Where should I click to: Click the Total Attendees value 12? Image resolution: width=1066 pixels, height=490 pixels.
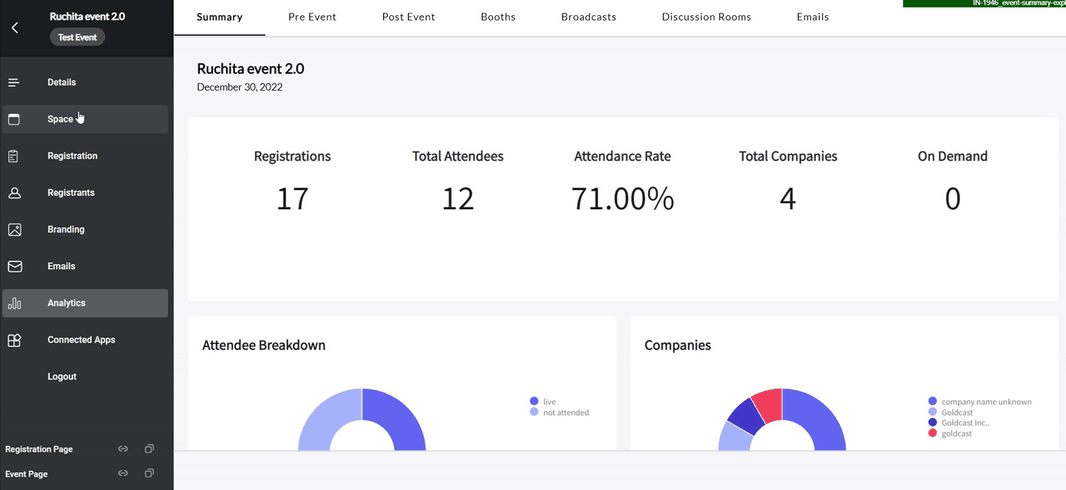(x=458, y=198)
